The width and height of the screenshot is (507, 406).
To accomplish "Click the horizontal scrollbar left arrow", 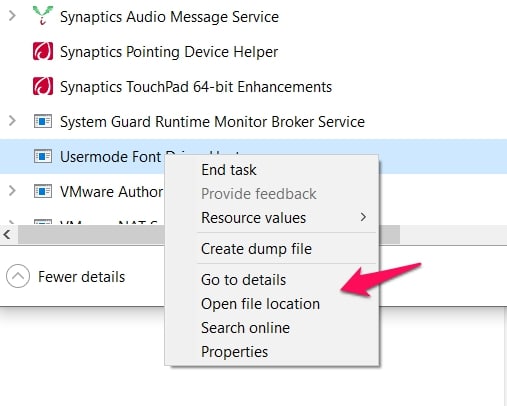I will (7, 234).
